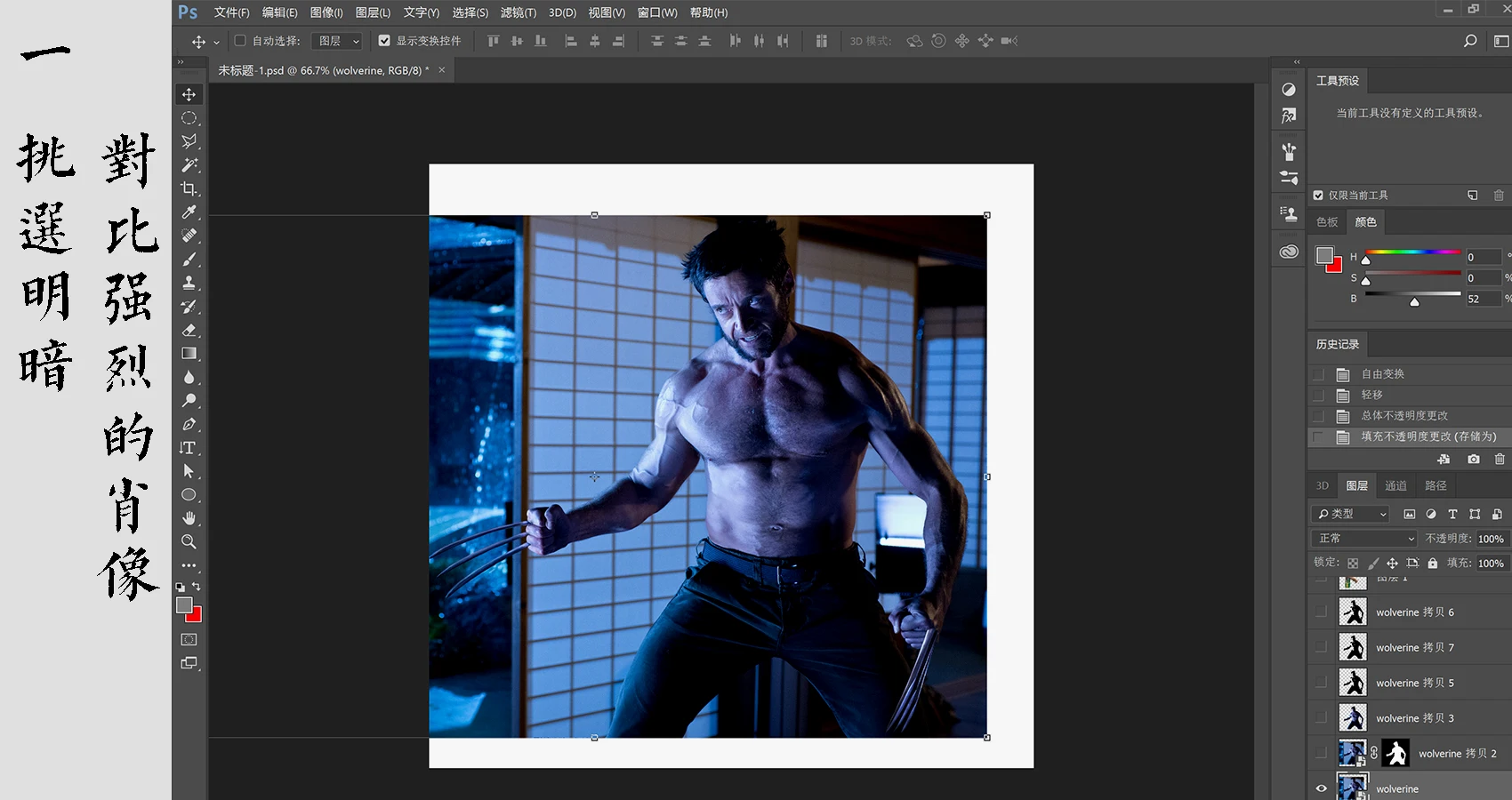This screenshot has width=1512, height=800.
Task: Delete current history state trash icon
Action: (1500, 459)
